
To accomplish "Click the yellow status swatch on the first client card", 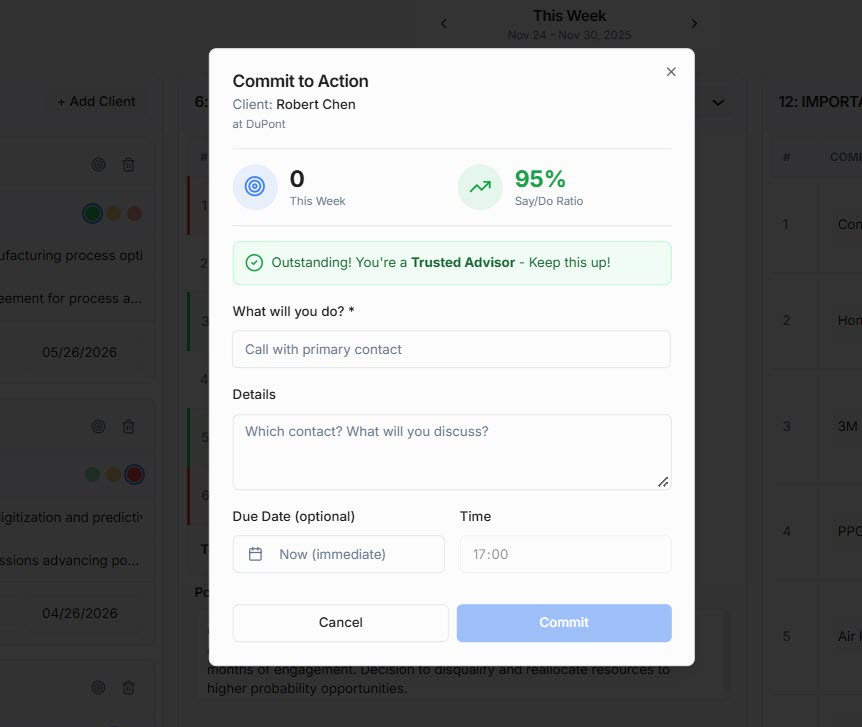I will click(x=113, y=213).
